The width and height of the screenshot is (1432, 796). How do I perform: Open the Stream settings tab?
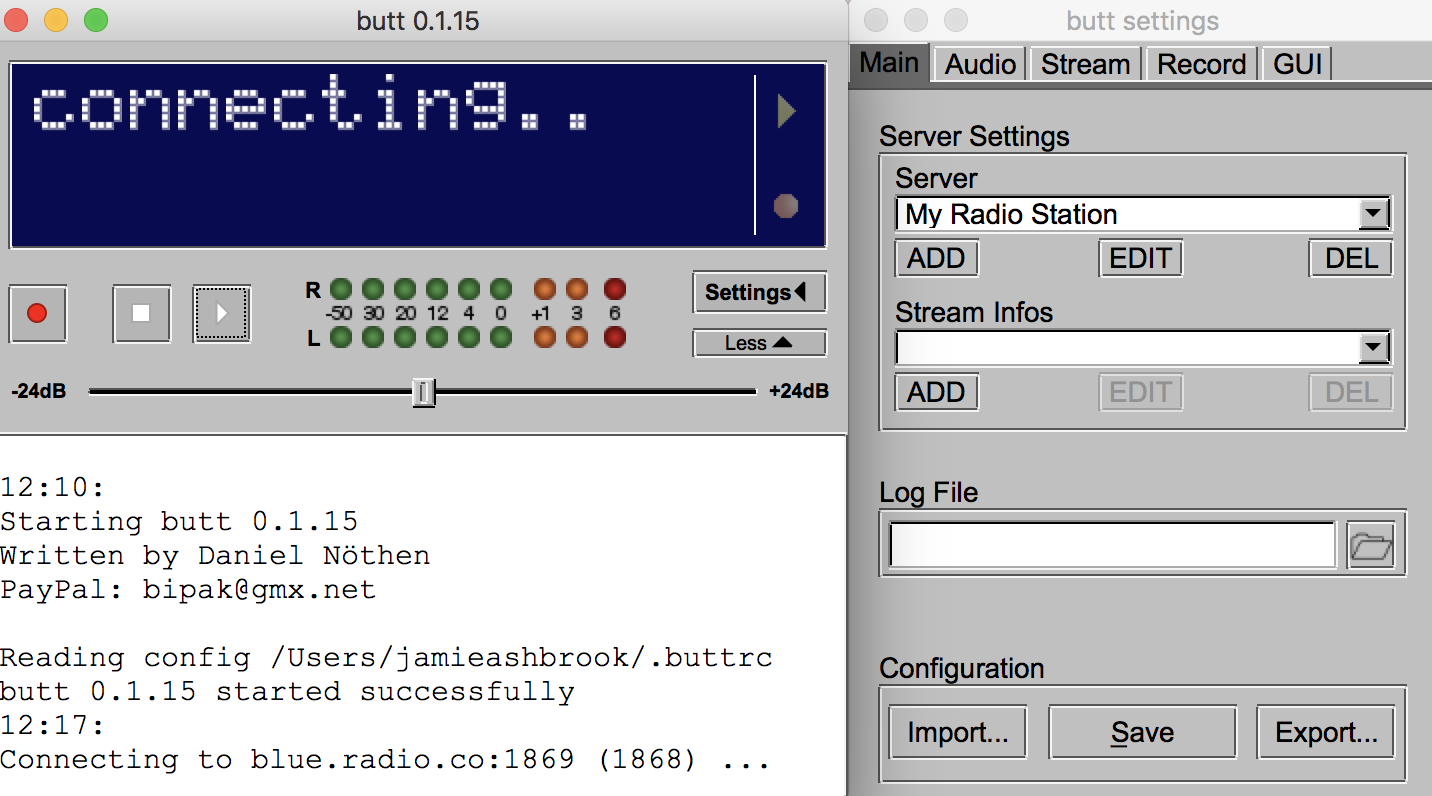pyautogui.click(x=1085, y=65)
